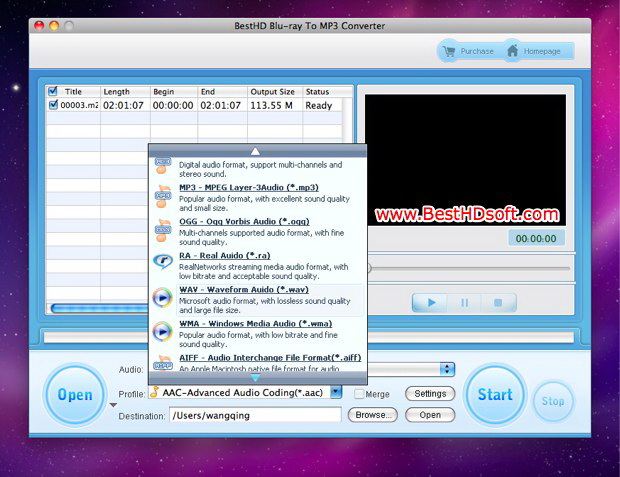
Task: Click format list down arrow
Action: coord(255,378)
